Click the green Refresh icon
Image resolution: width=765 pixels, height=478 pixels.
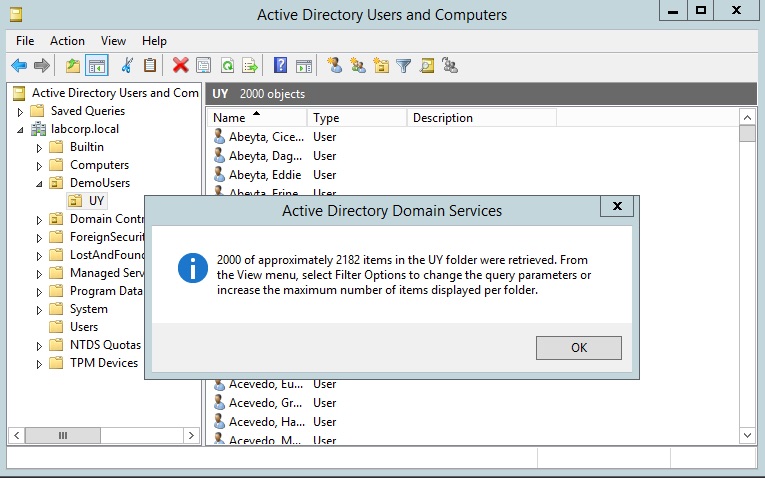[227, 65]
